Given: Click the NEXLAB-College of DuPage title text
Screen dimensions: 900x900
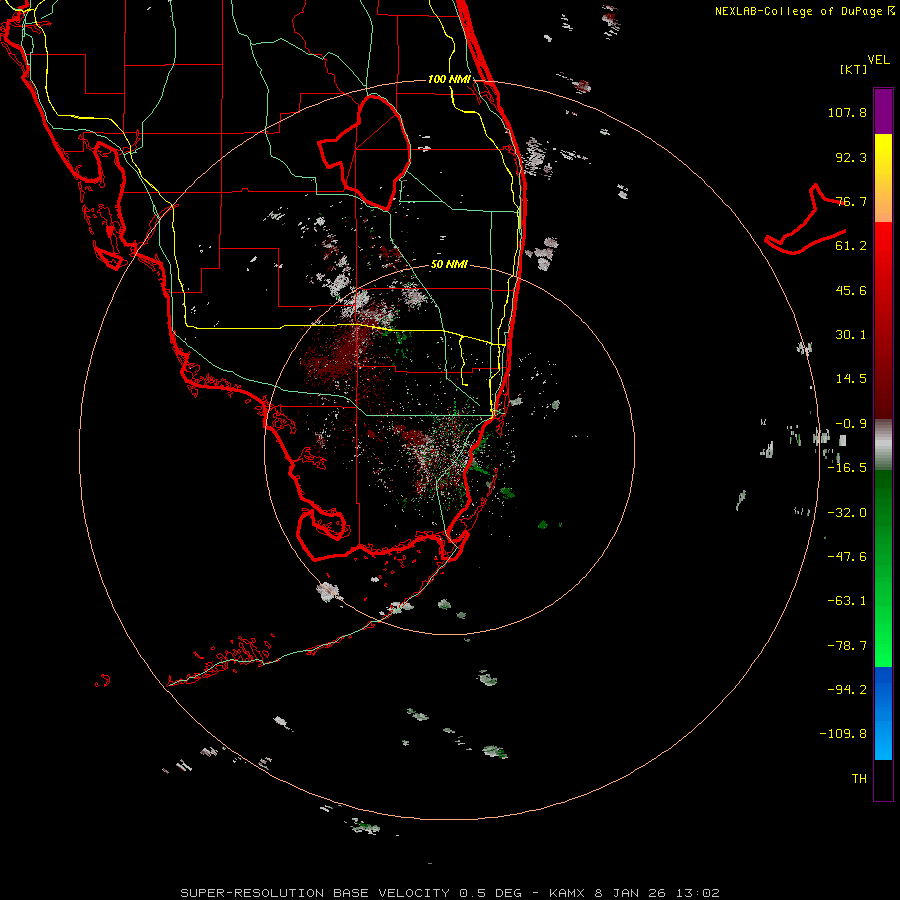Looking at the screenshot, I should (799, 11).
